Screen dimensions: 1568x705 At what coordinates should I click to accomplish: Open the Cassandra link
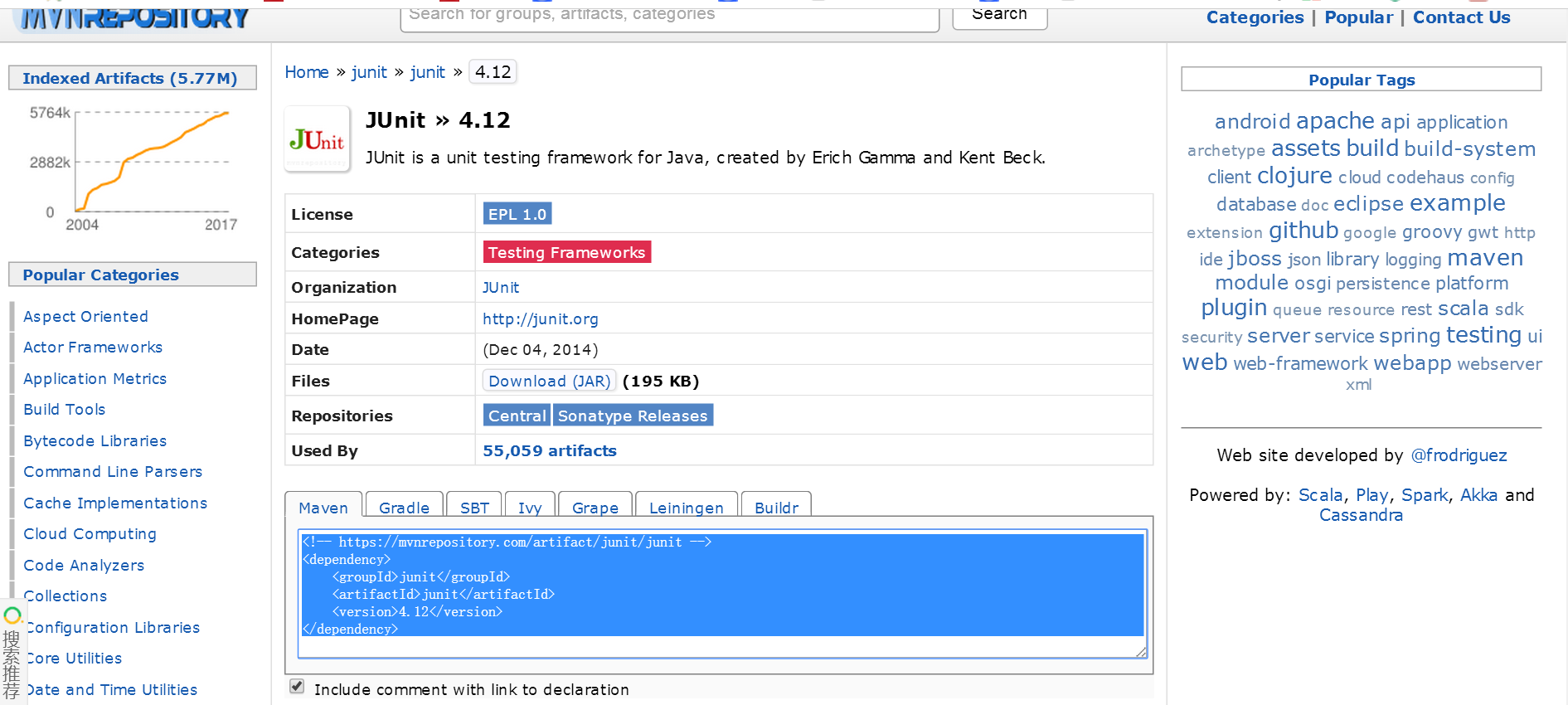[1361, 515]
